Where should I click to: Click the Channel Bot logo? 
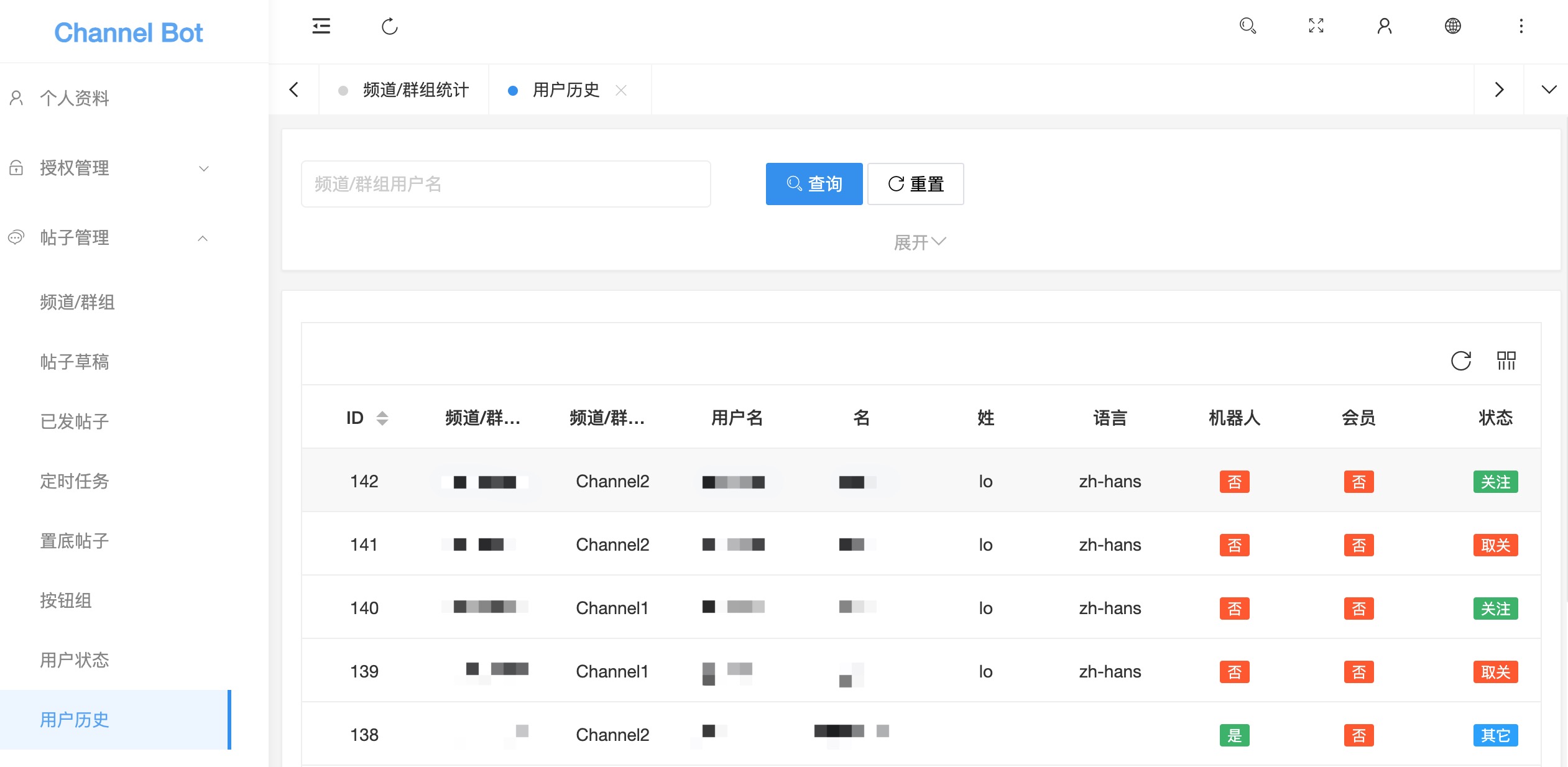pos(129,32)
